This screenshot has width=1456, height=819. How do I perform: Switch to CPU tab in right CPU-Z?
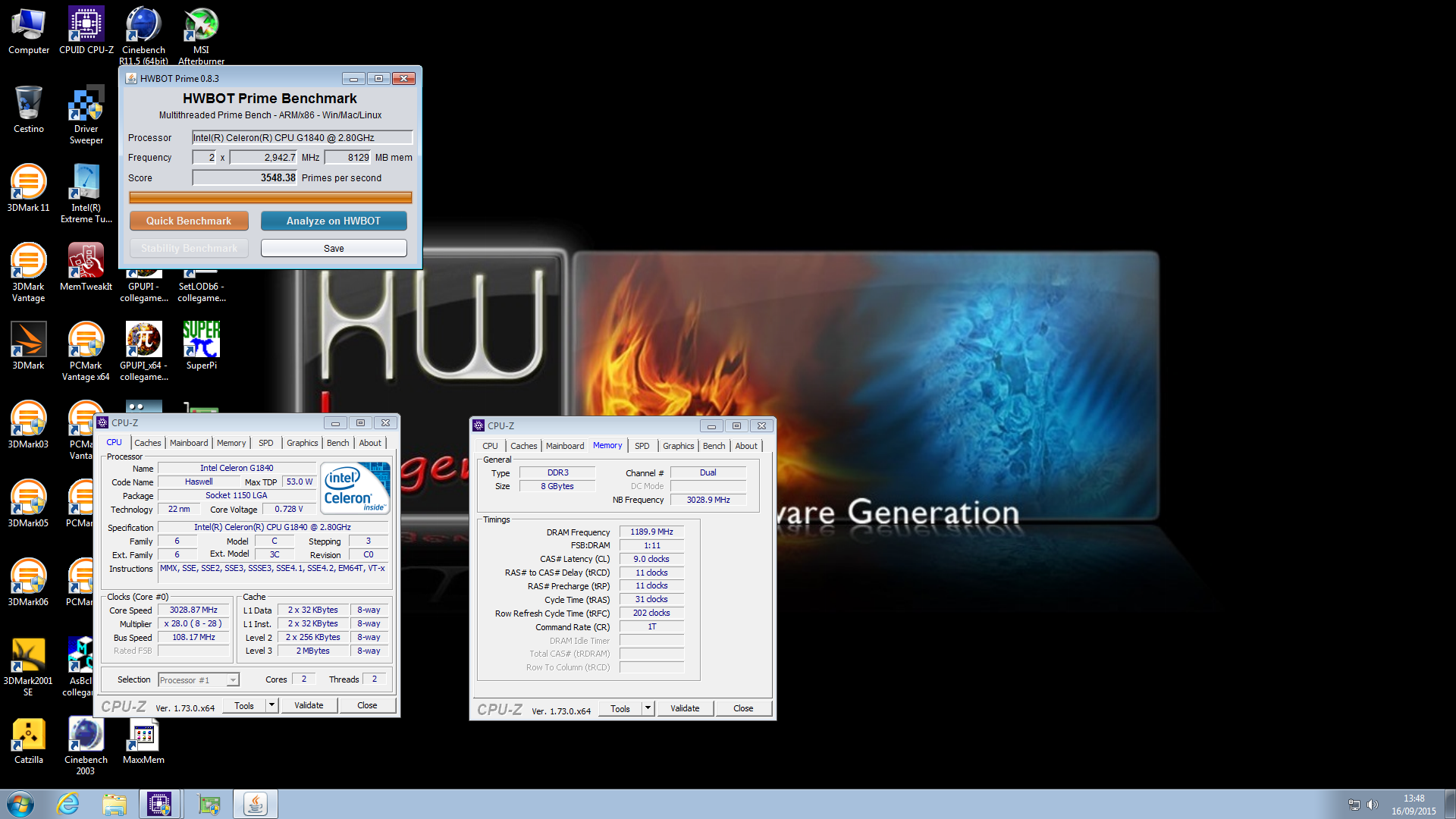pos(490,446)
